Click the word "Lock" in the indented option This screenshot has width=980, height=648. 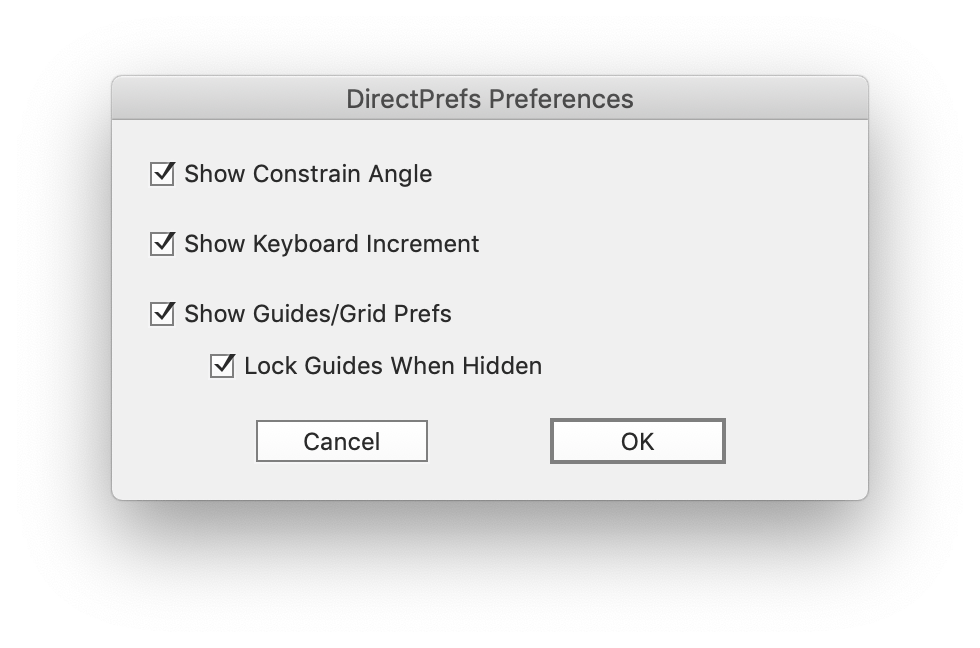(266, 366)
